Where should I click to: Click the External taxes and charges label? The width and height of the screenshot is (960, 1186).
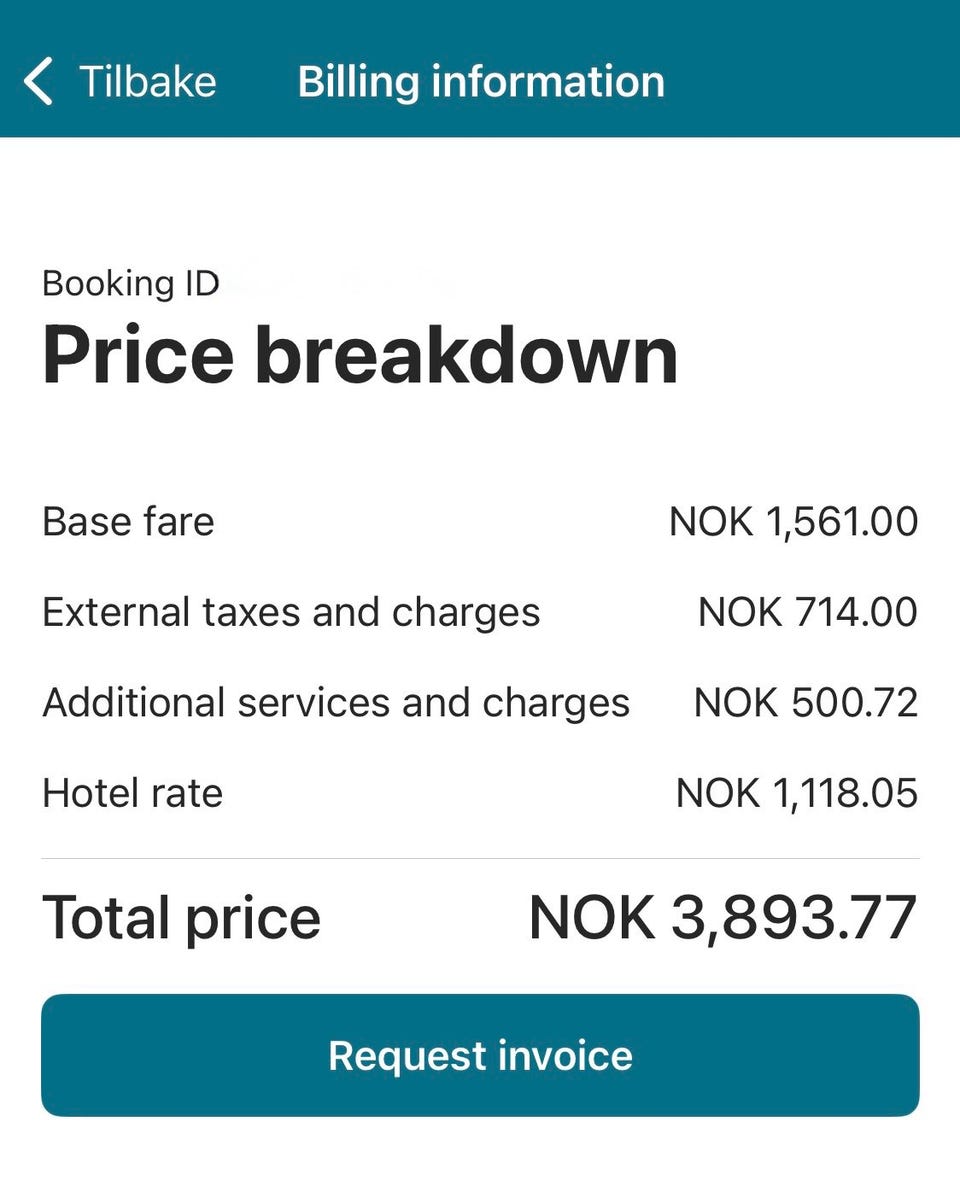291,612
